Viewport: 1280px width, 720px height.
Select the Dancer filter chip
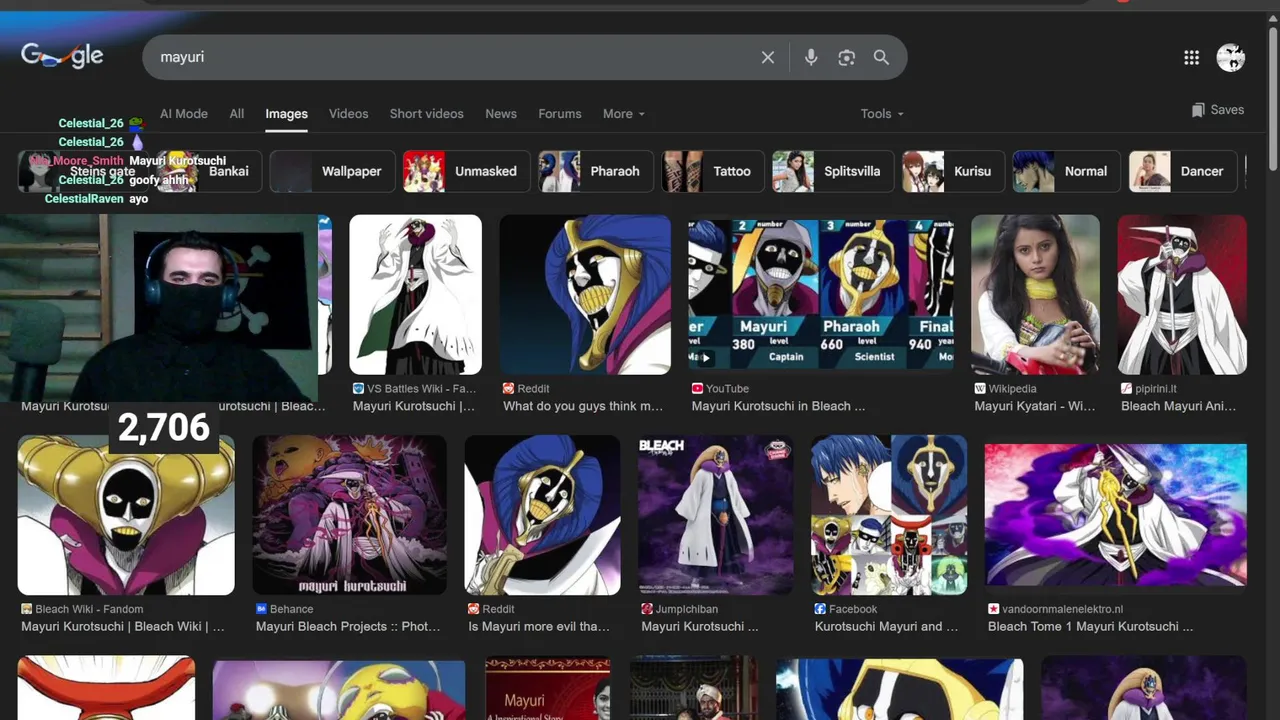[x=1183, y=171]
